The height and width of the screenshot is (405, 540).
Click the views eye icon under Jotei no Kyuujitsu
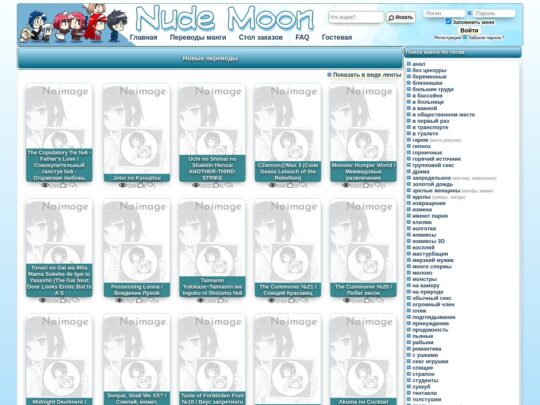[x=123, y=185]
